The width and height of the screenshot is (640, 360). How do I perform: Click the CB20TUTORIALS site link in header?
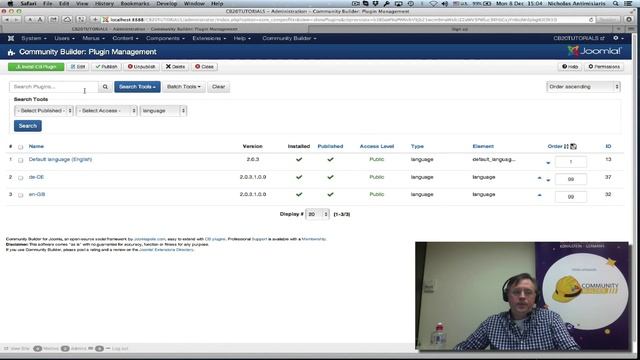coord(579,38)
